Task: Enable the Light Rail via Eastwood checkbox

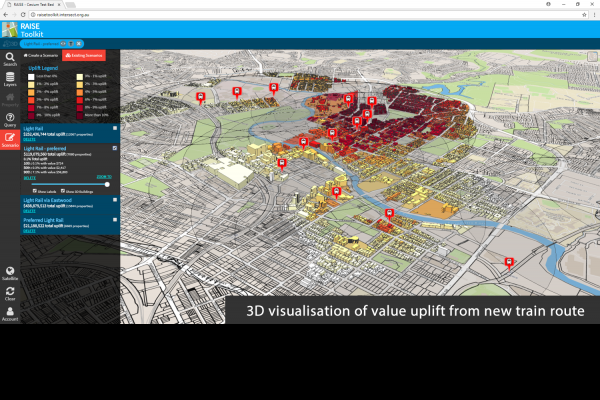Action: click(x=116, y=200)
